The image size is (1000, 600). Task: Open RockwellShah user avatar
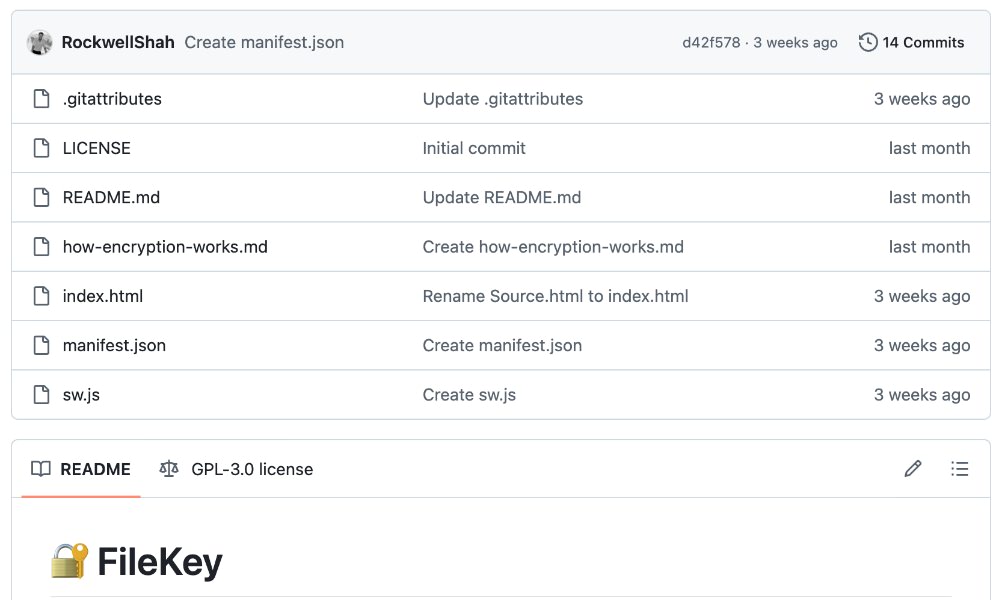tap(40, 43)
